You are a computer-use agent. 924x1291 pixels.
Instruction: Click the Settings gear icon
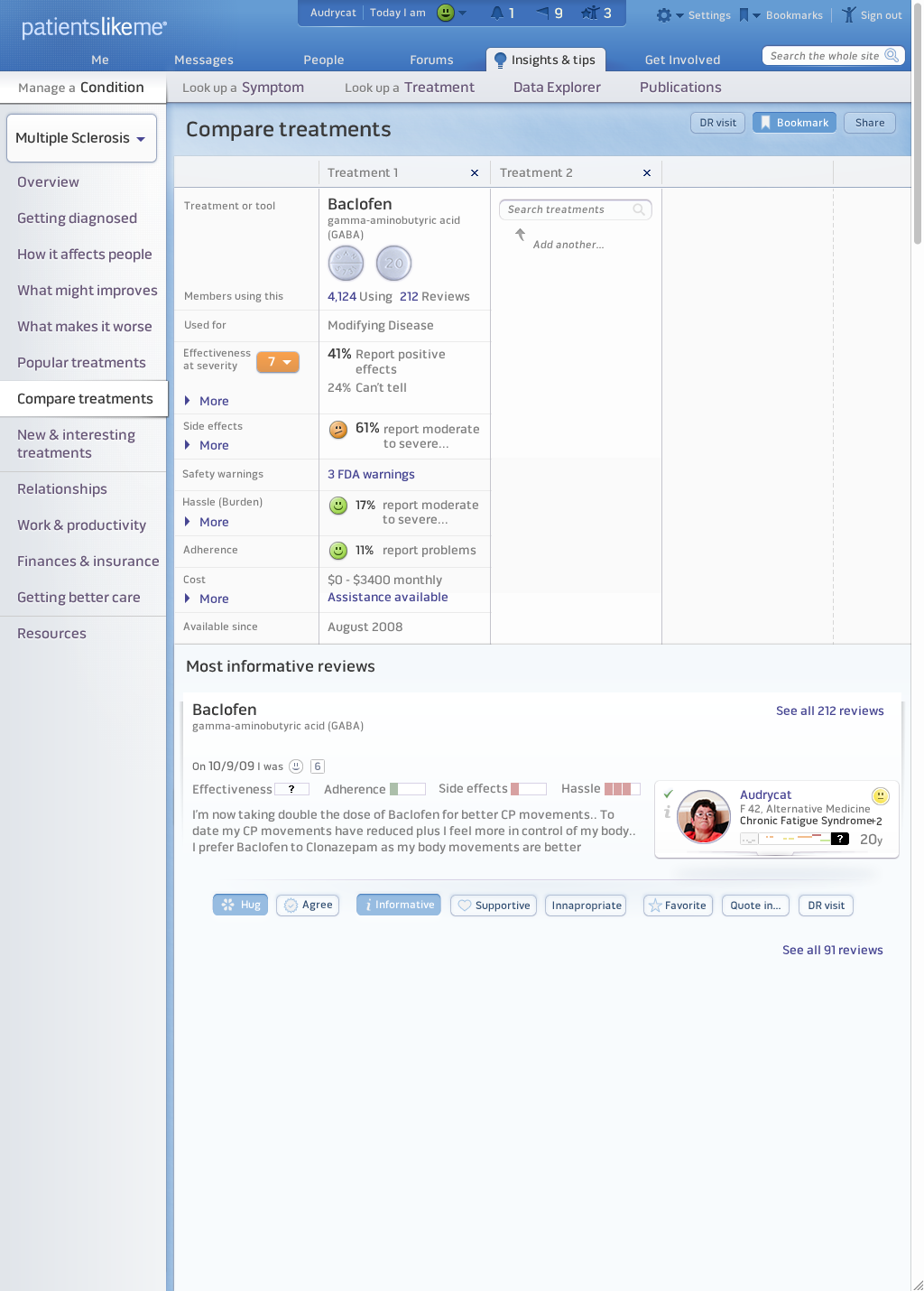pos(664,15)
